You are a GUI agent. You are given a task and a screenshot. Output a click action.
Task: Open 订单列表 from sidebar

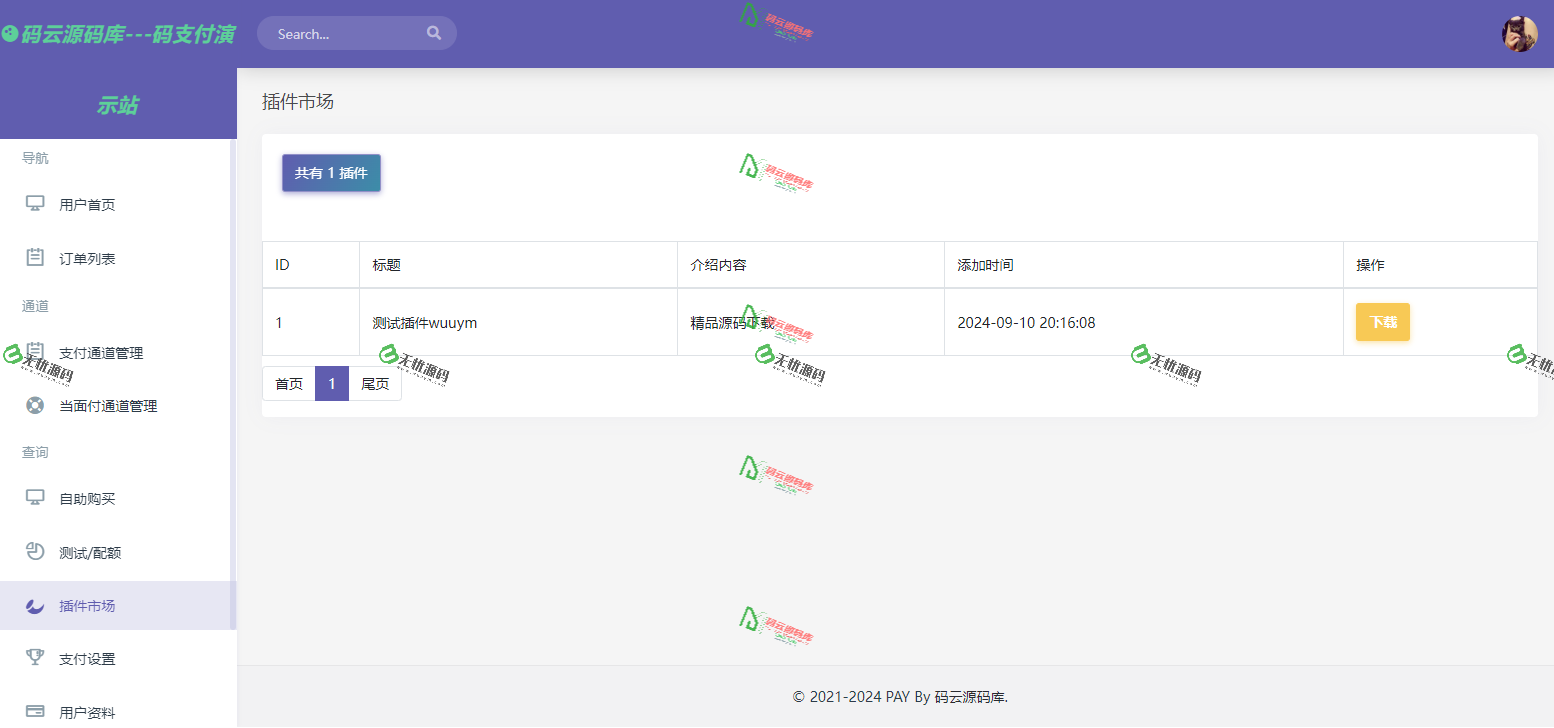(x=87, y=259)
